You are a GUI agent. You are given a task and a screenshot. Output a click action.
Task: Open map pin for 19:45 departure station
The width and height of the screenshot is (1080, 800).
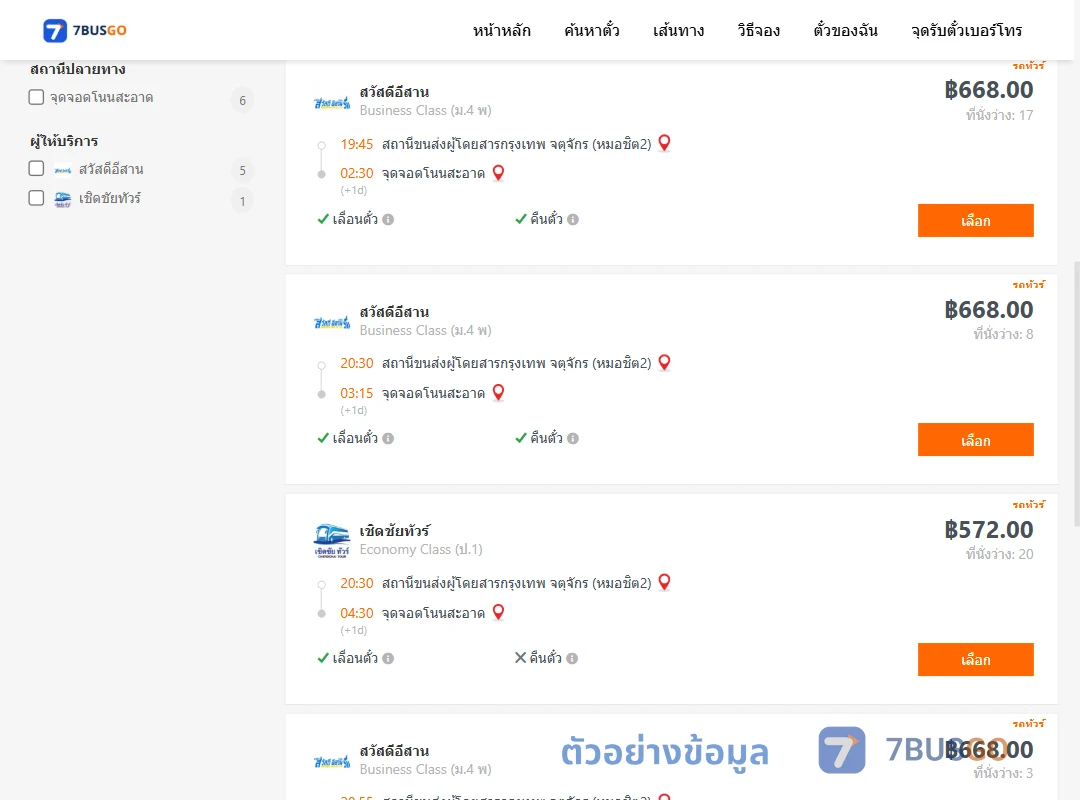tap(664, 143)
